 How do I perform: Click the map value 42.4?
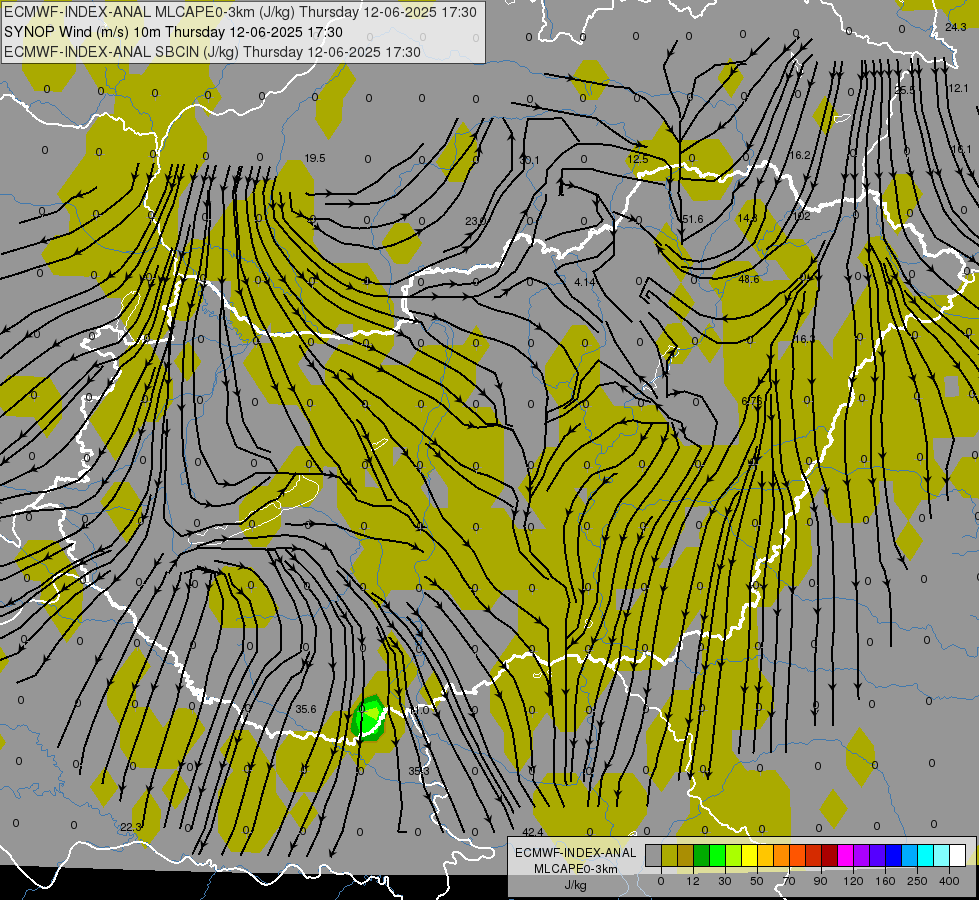pos(533,832)
